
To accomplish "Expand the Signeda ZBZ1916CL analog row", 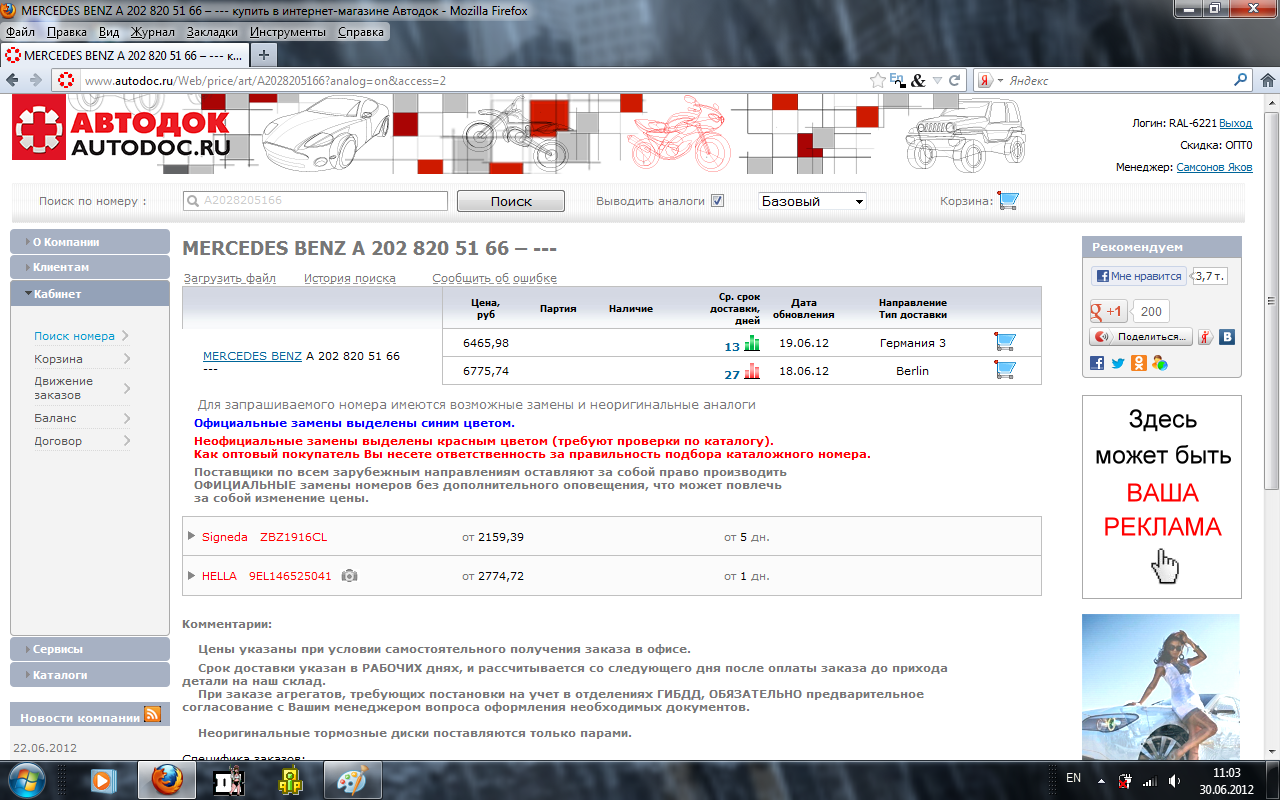I will [192, 536].
